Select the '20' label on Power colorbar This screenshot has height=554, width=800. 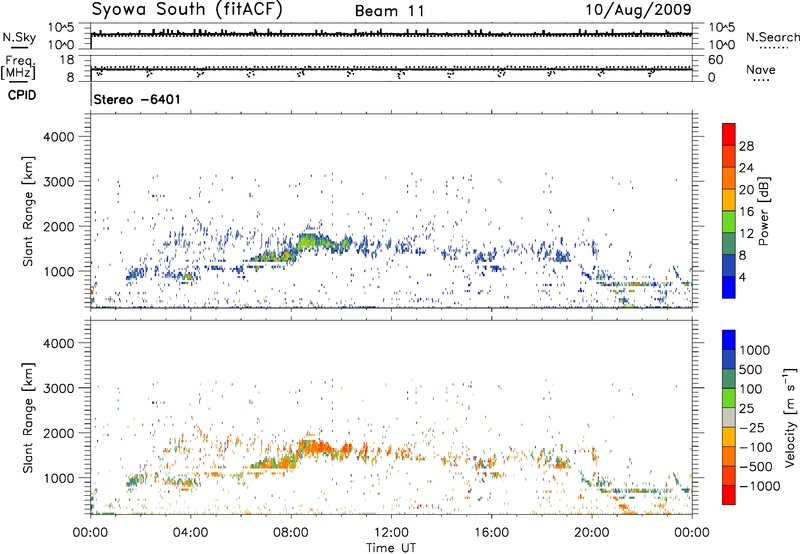tap(746, 190)
